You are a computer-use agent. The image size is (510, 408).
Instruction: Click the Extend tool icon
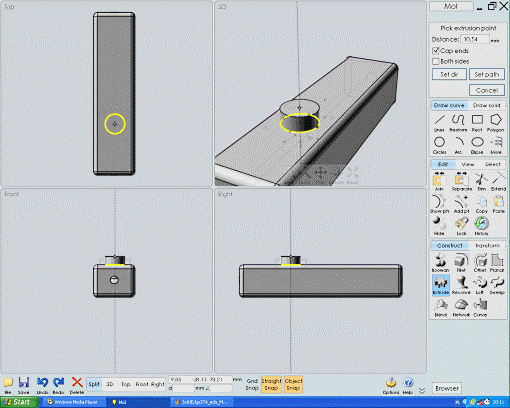tap(498, 182)
